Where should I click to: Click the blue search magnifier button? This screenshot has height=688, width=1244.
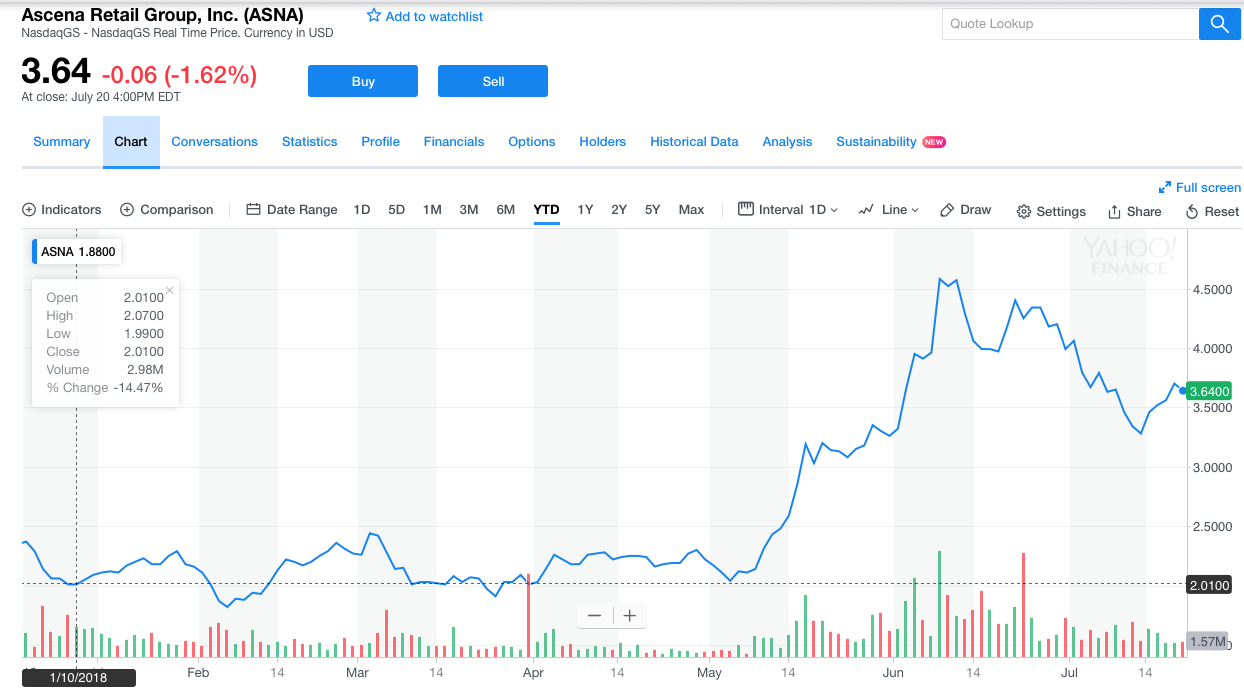pyautogui.click(x=1219, y=24)
